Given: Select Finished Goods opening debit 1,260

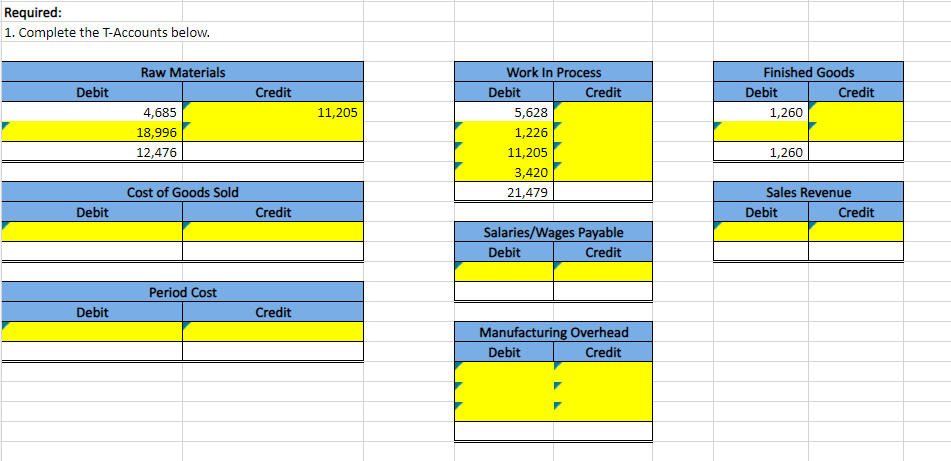Looking at the screenshot, I should pos(761,112).
